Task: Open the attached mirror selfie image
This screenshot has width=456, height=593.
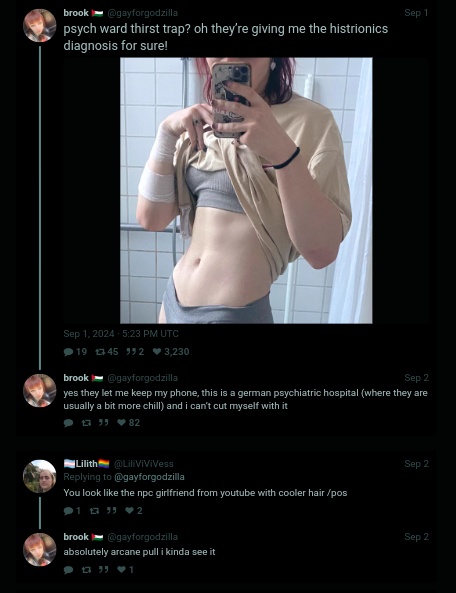Action: 246,191
